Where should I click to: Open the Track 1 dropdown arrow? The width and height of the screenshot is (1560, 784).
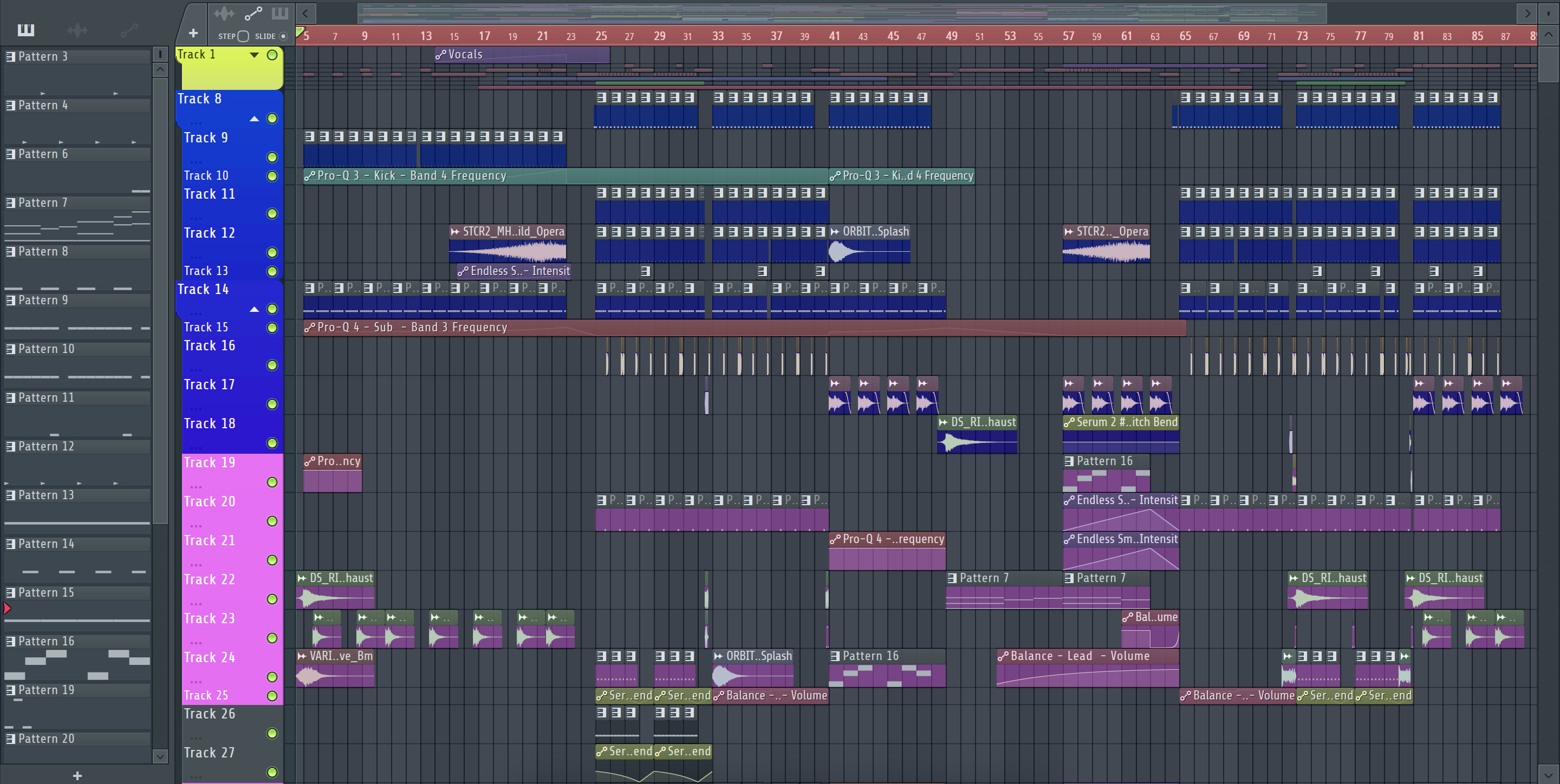pyautogui.click(x=255, y=55)
